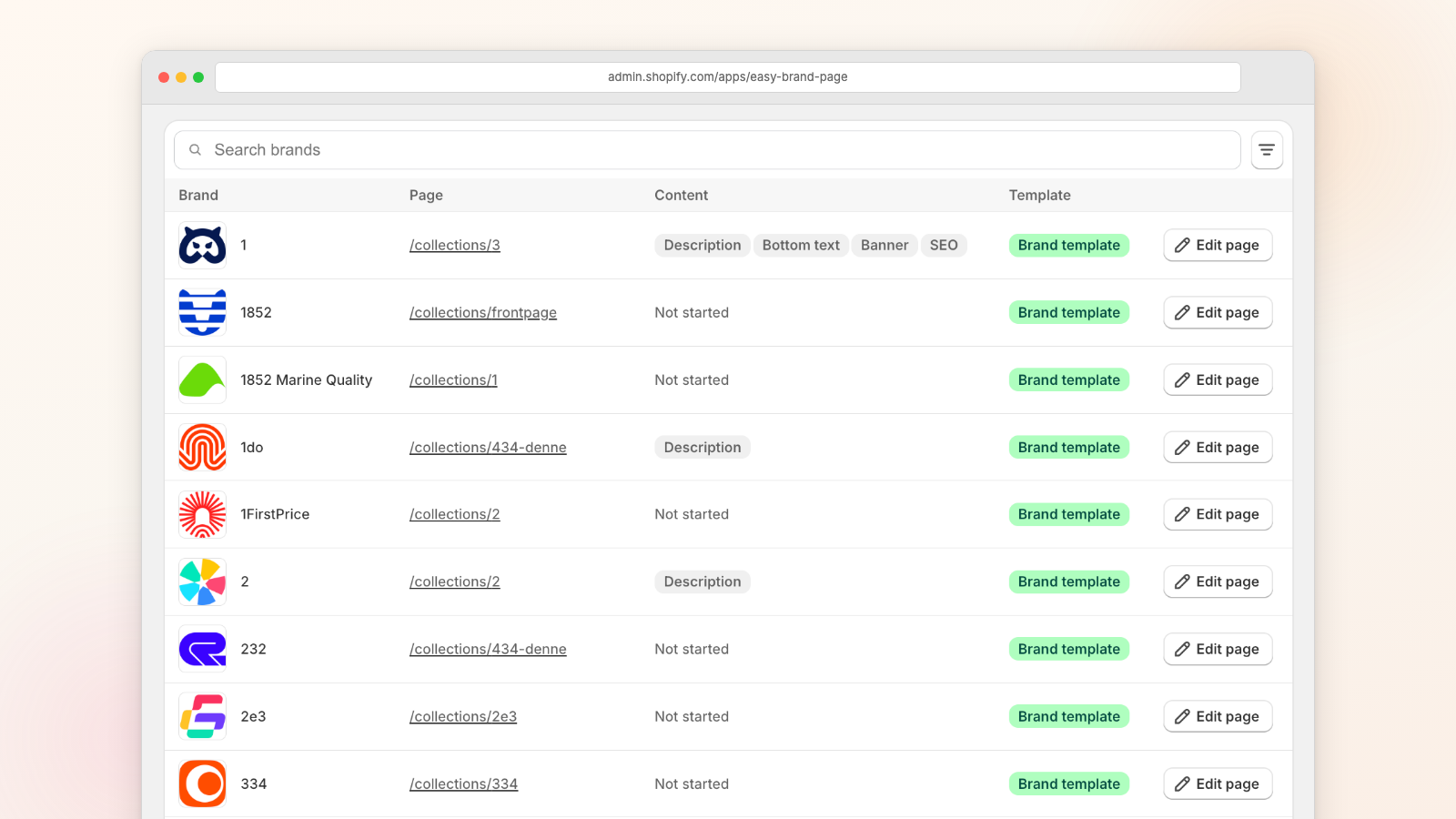Viewport: 1456px width, 819px height.
Task: Click the search magnifier icon
Action: coord(195,150)
